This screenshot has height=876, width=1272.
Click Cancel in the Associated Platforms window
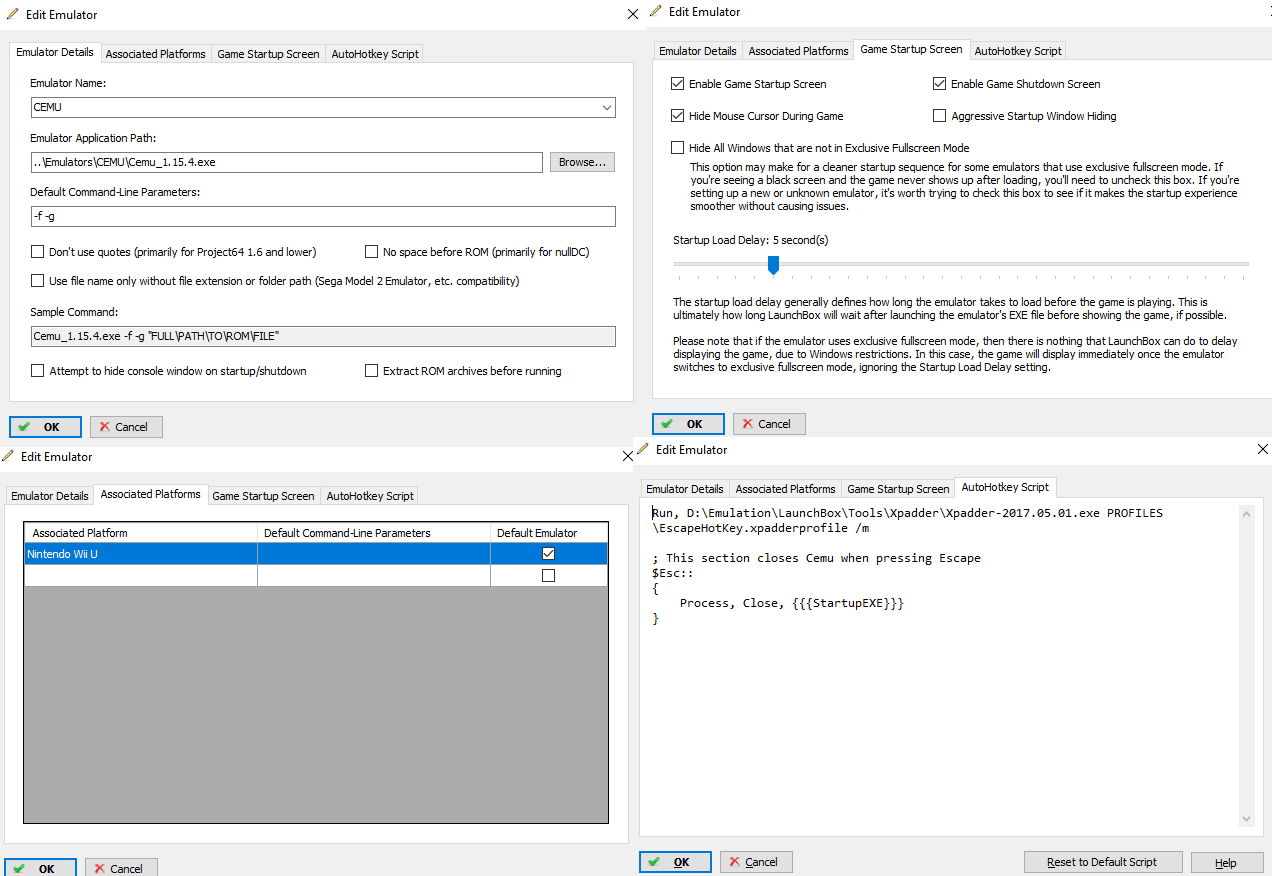point(121,869)
